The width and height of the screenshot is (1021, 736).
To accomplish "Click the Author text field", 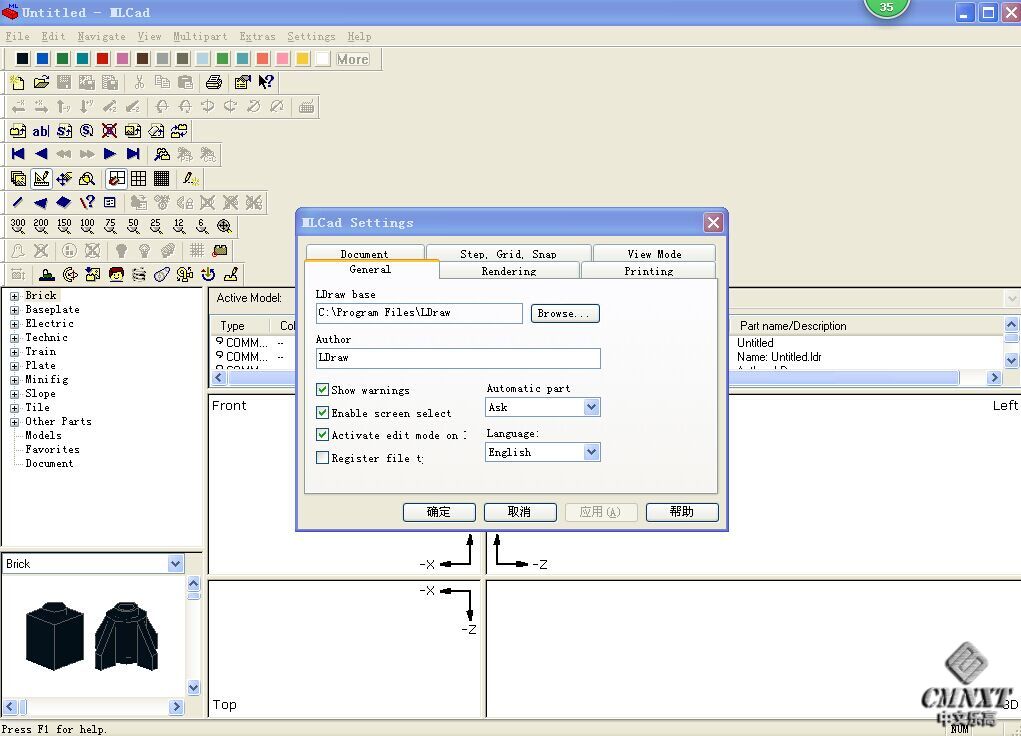I will click(x=458, y=358).
